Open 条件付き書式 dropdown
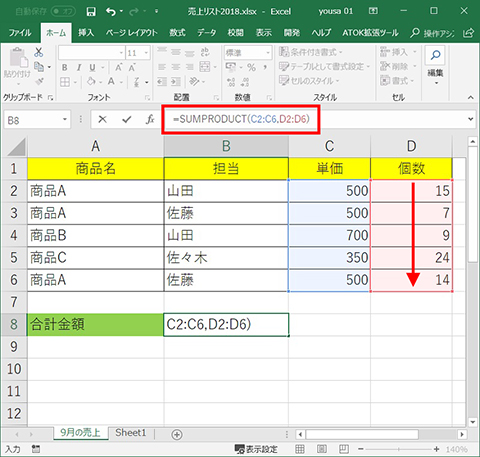Image resolution: width=480 pixels, height=457 pixels. coord(311,52)
